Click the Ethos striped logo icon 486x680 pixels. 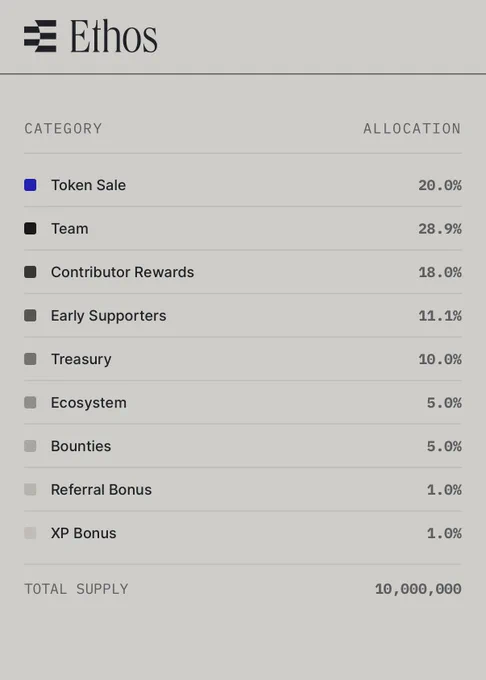40,36
